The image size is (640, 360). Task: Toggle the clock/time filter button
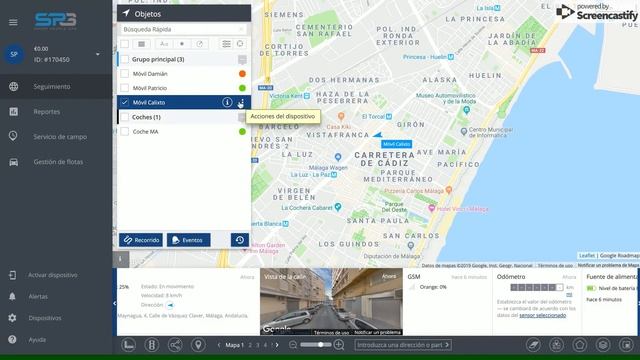200,44
